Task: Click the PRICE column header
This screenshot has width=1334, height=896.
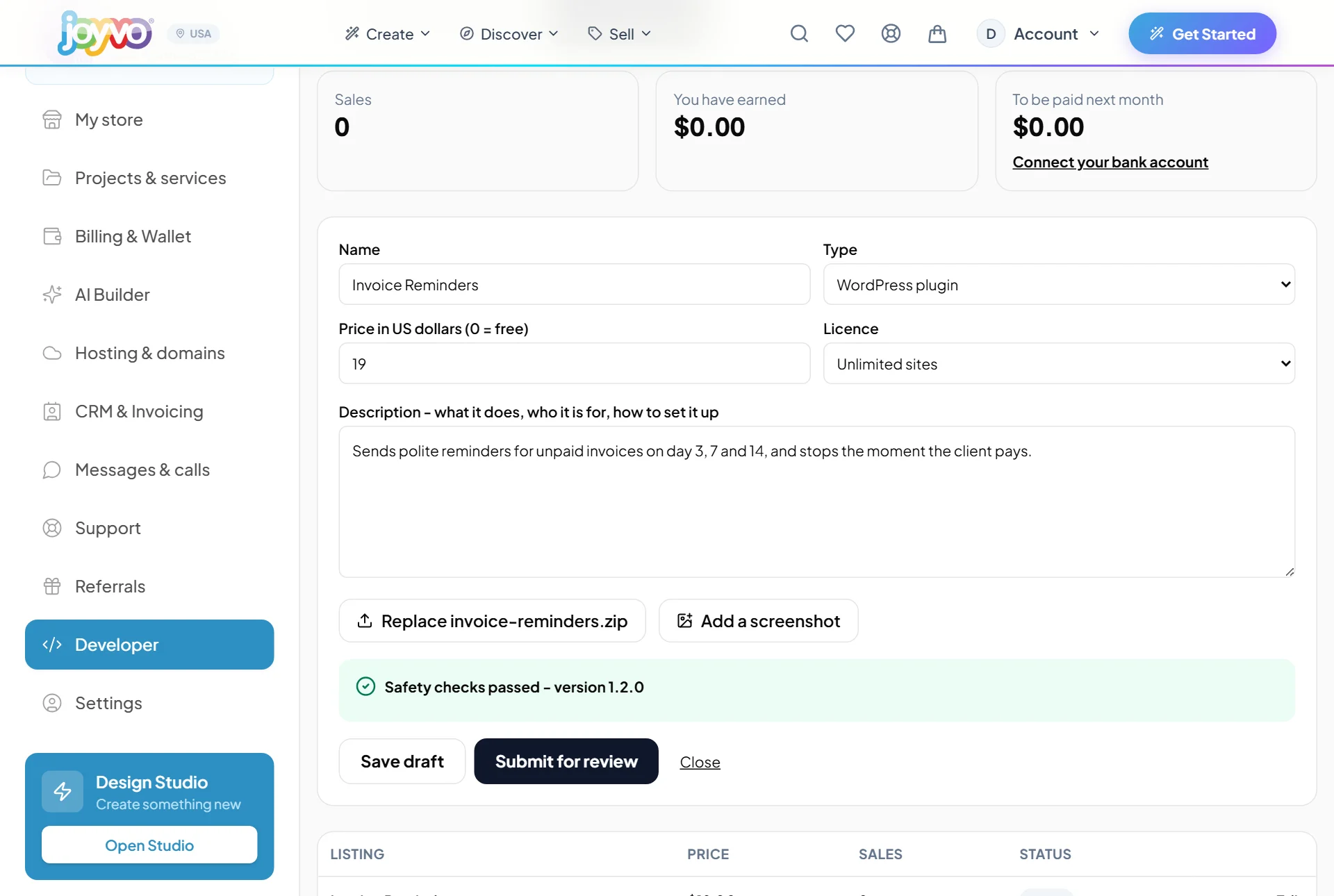Action: click(x=708, y=854)
